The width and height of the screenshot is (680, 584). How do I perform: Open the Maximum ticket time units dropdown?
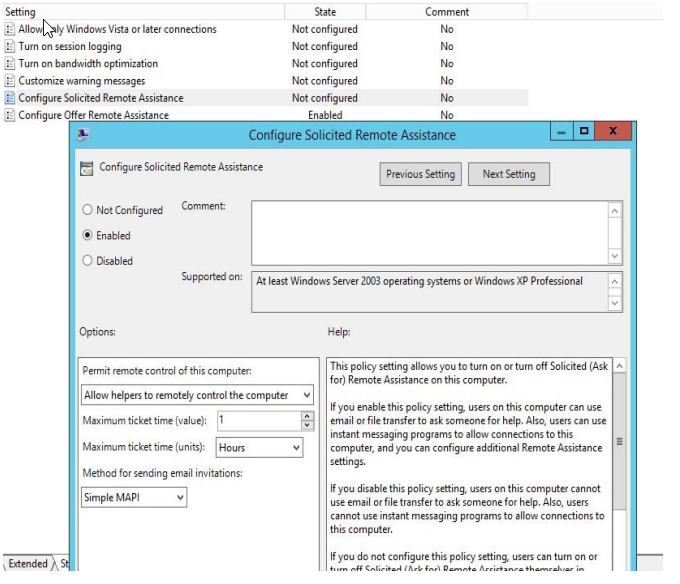coord(296,448)
